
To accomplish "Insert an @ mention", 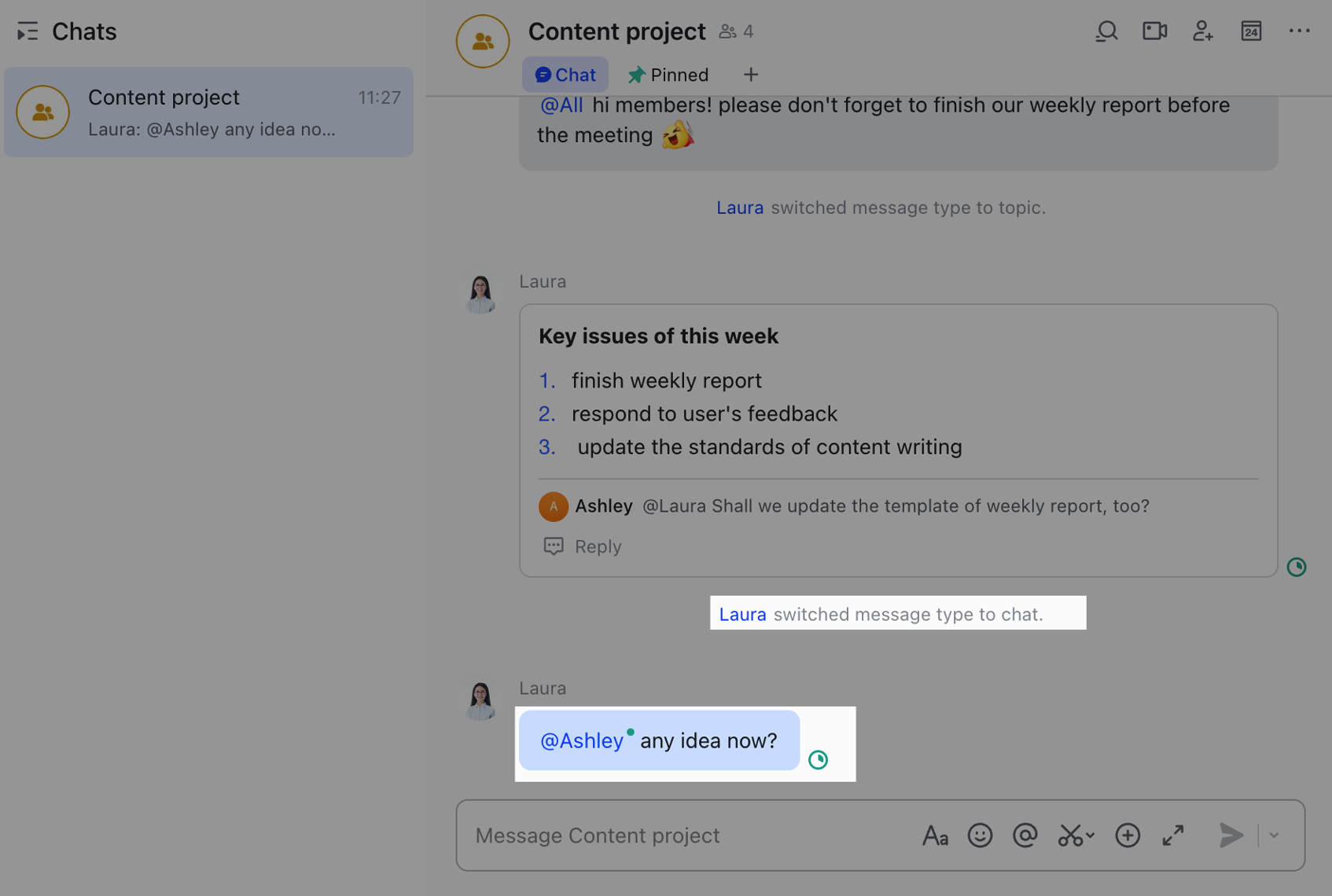I will (1025, 835).
